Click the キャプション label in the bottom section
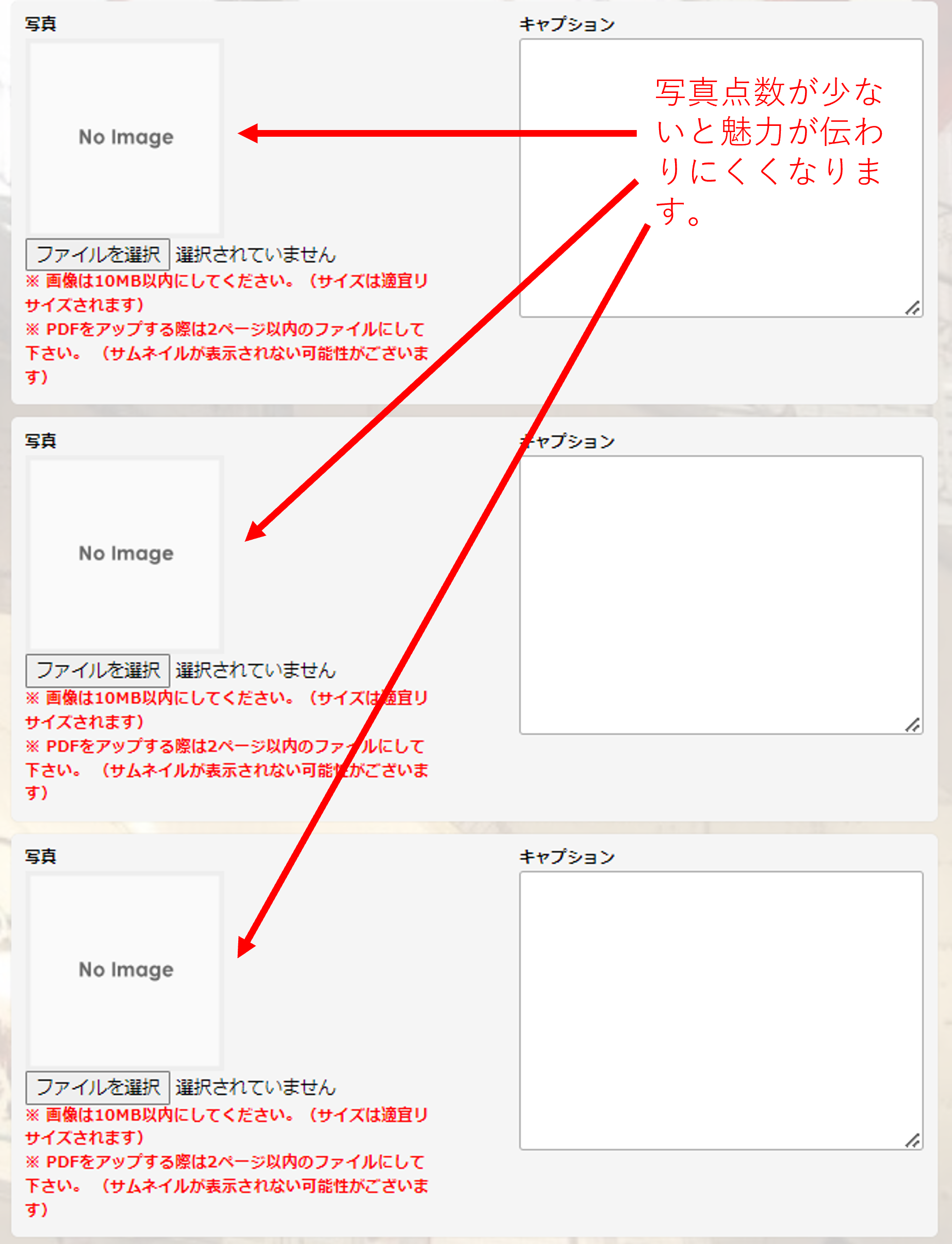The height and width of the screenshot is (1244, 952). (567, 857)
